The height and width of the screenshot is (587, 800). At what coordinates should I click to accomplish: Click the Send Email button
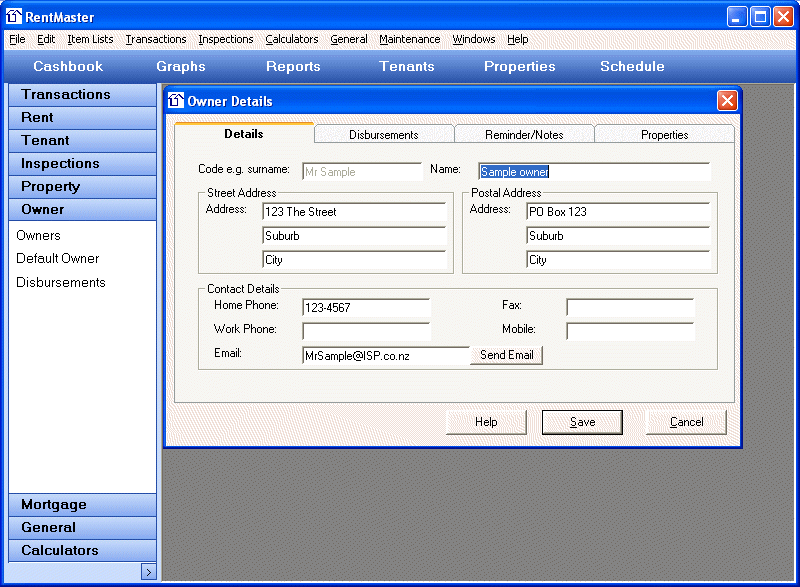click(507, 355)
